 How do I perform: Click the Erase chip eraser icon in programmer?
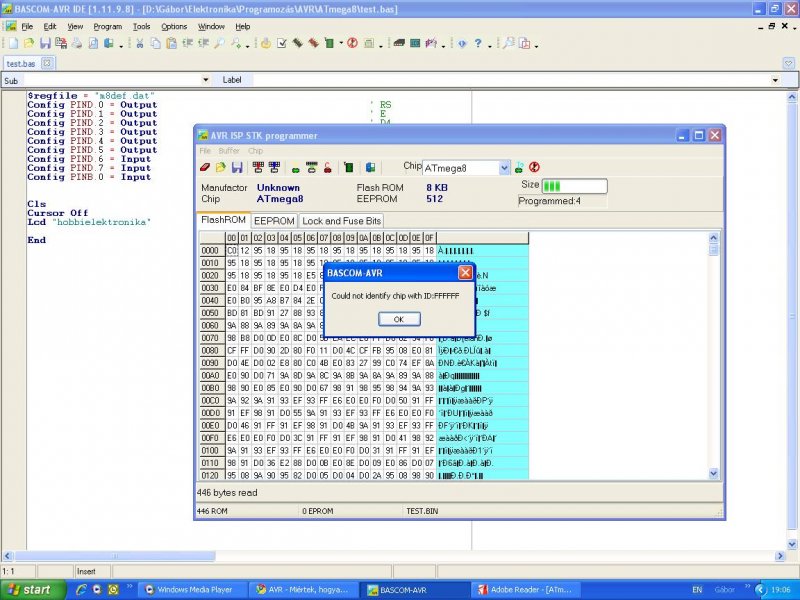[205, 167]
